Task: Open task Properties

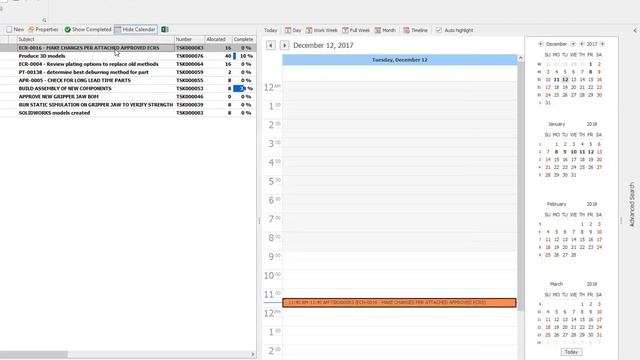Action: [x=43, y=29]
